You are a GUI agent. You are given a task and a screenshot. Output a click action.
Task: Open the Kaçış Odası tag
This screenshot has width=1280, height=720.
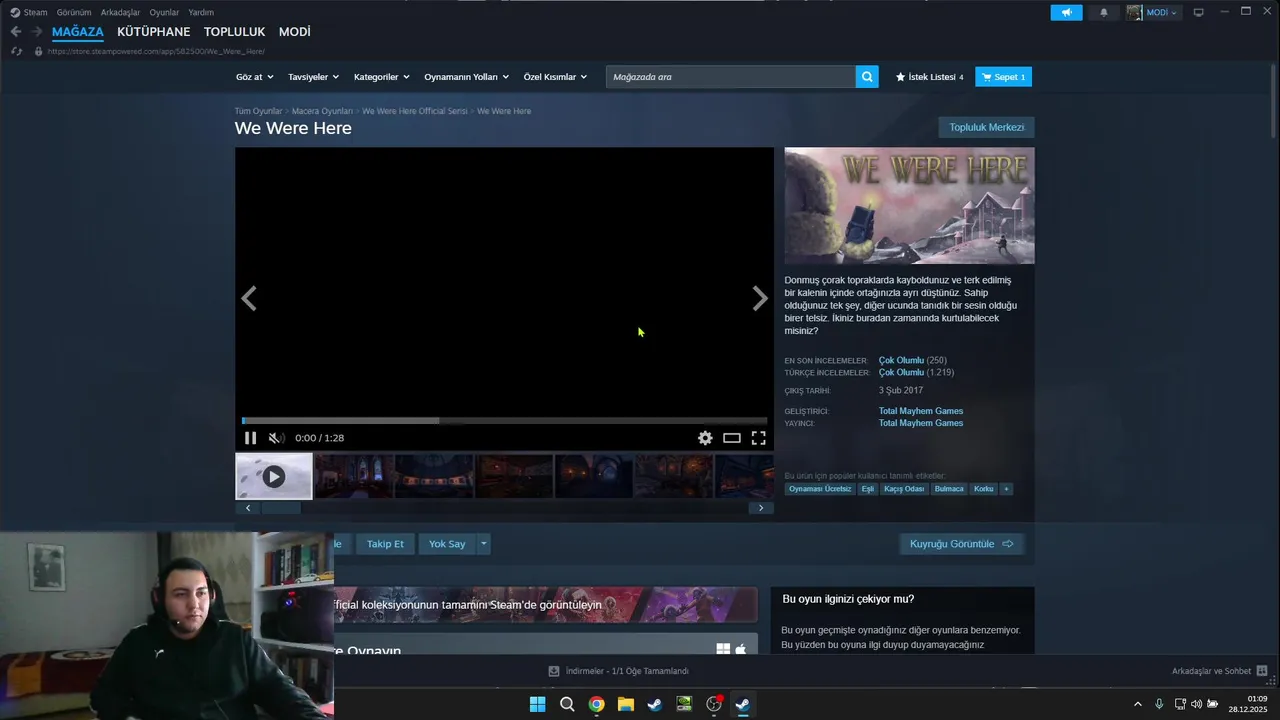click(x=904, y=489)
